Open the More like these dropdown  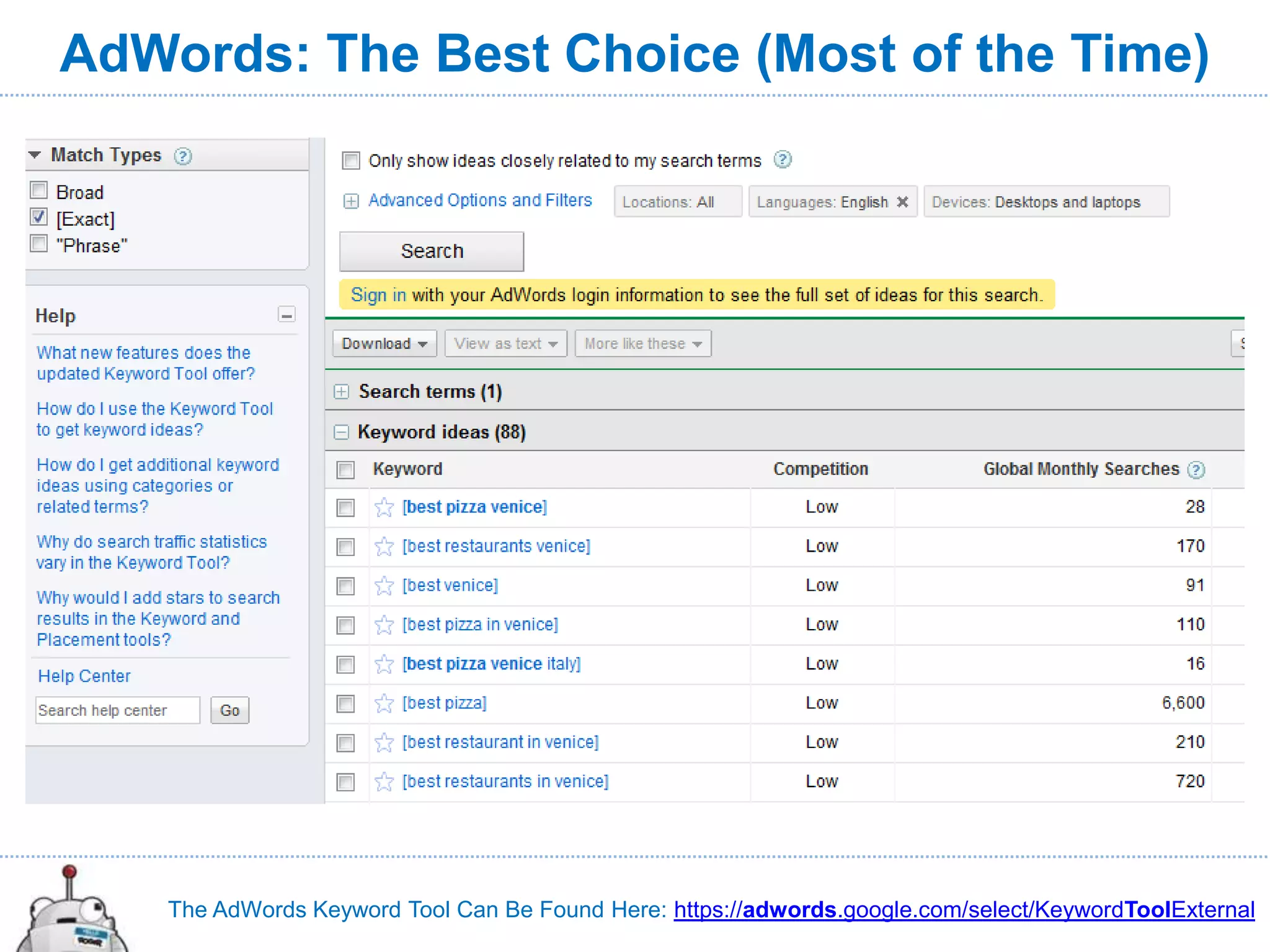coord(643,343)
